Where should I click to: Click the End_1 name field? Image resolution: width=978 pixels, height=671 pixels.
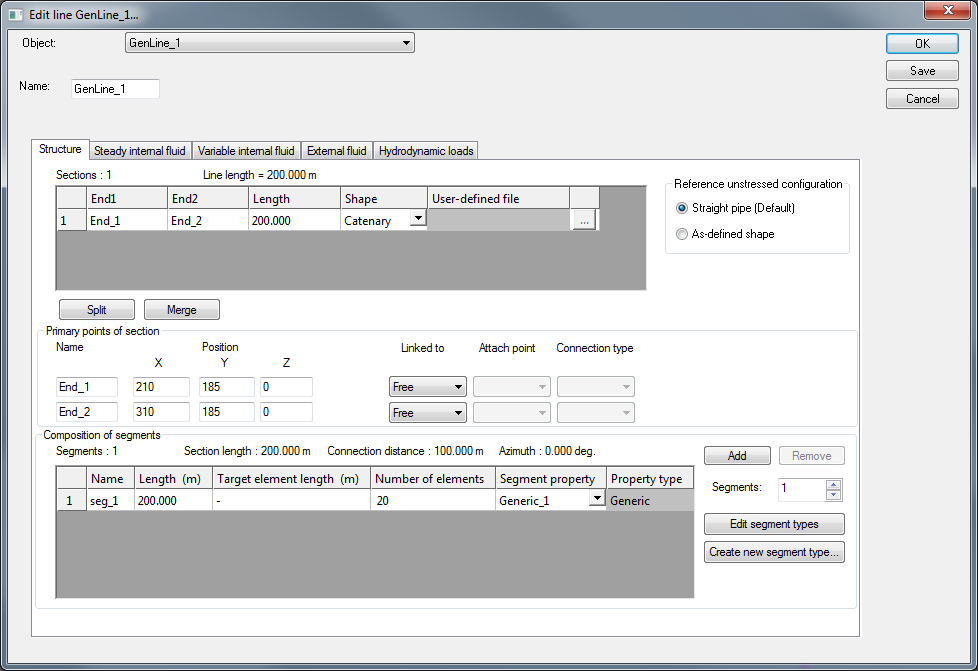coord(87,387)
